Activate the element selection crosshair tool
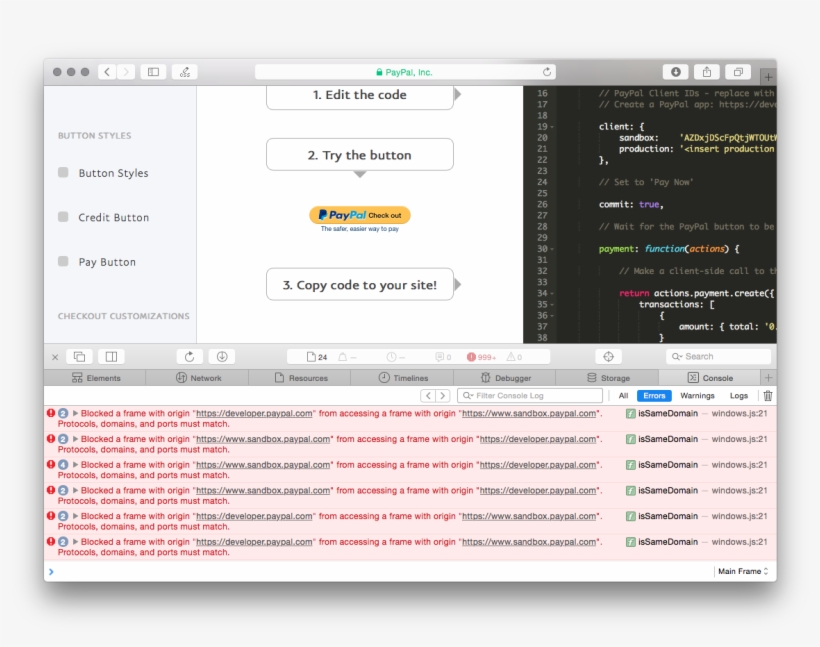Viewport: 820px width, 647px height. tap(608, 356)
